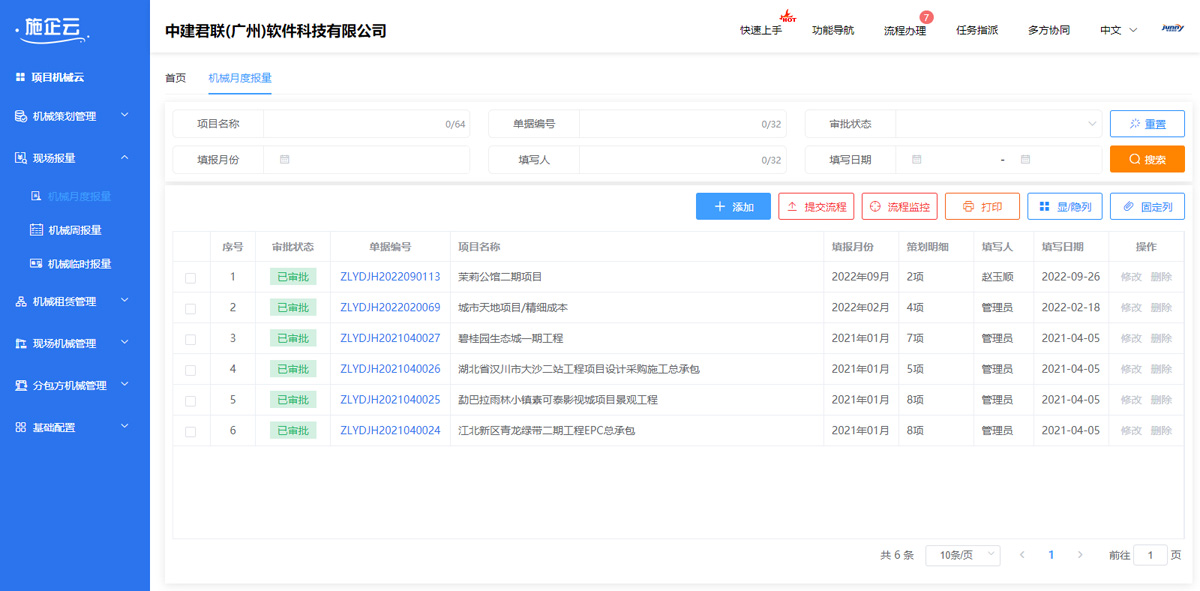The image size is (1200, 591).
Task: Click the 机械周报量 submenu icon
Action: pos(37,230)
